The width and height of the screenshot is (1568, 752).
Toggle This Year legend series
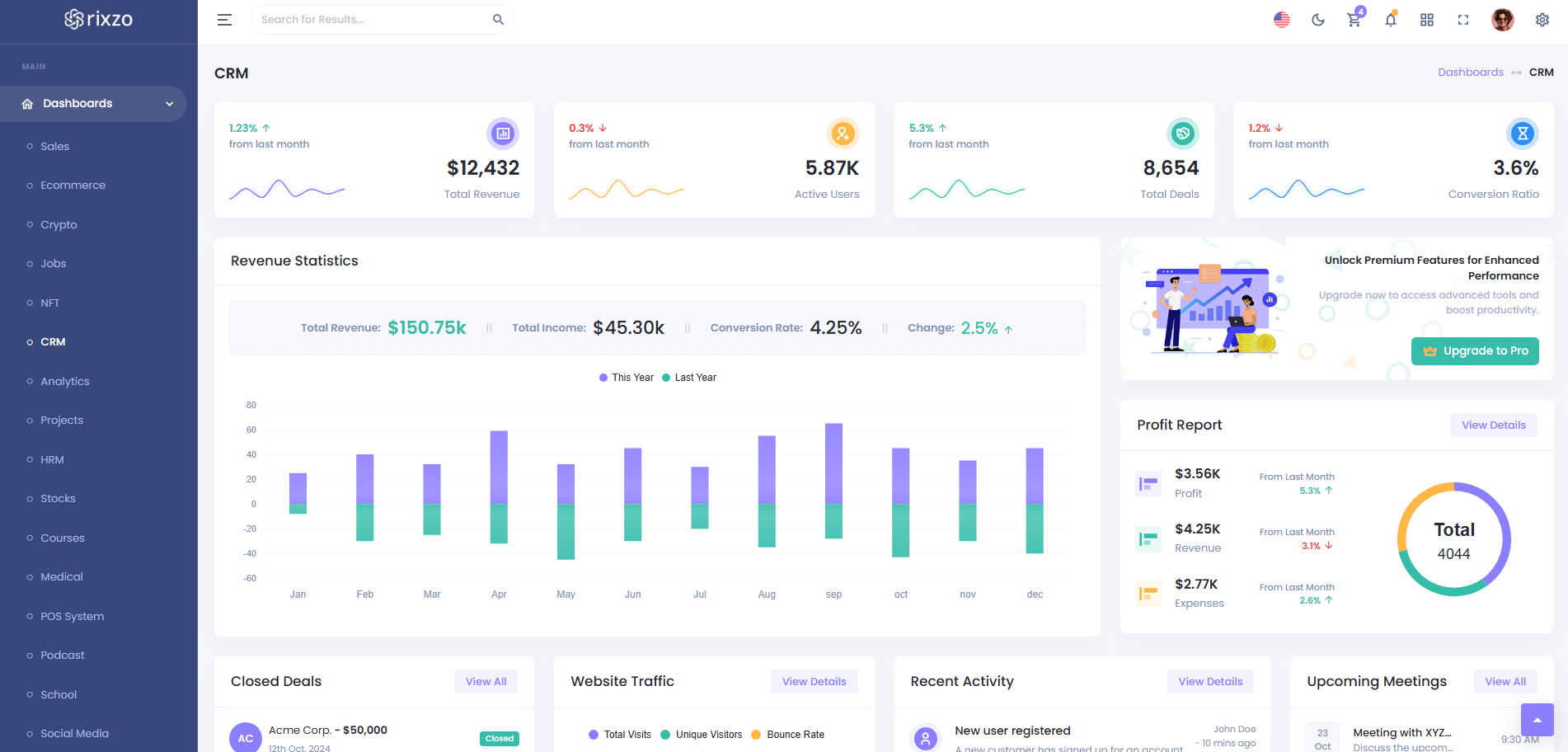626,378
